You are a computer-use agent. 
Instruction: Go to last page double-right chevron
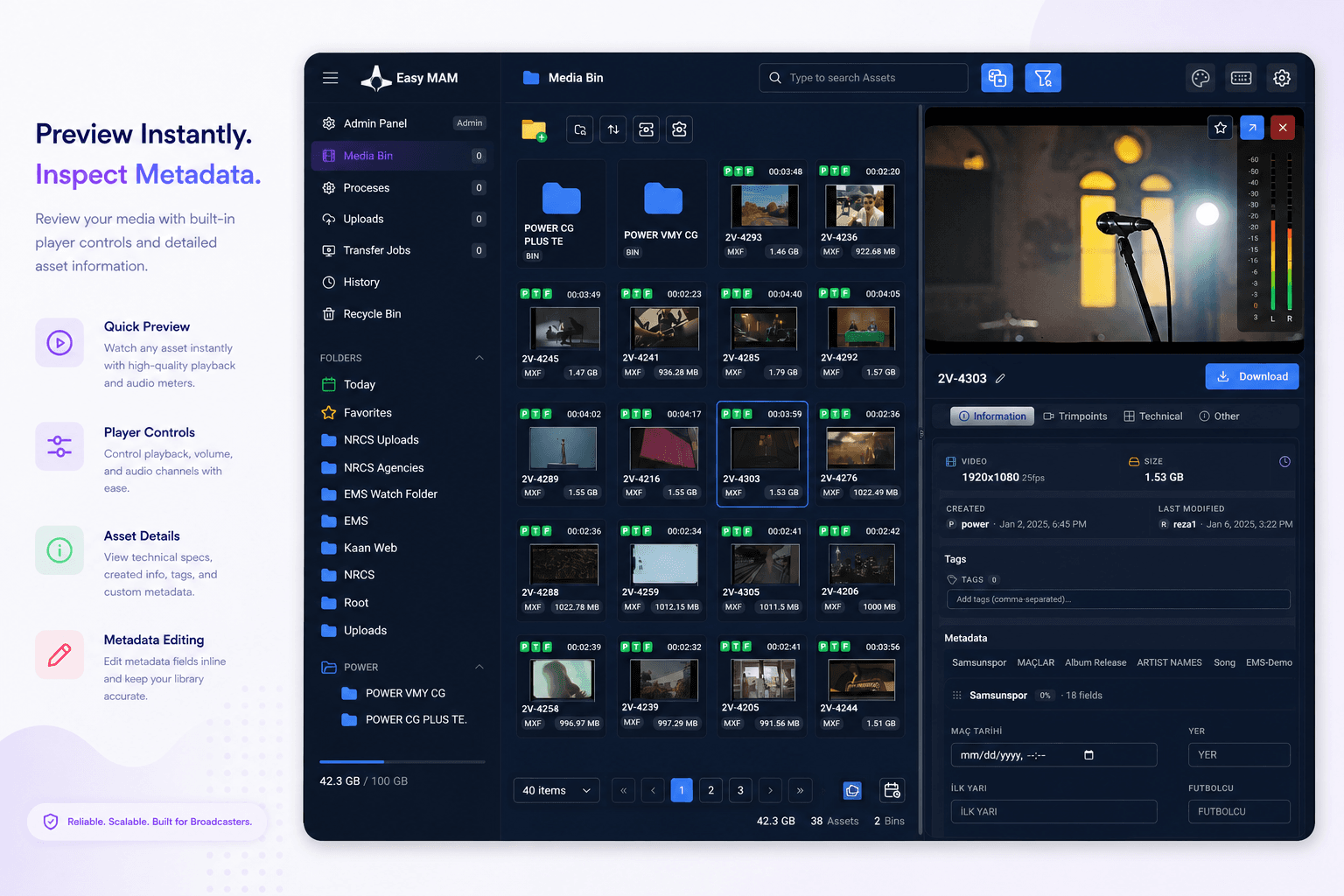coord(800,790)
